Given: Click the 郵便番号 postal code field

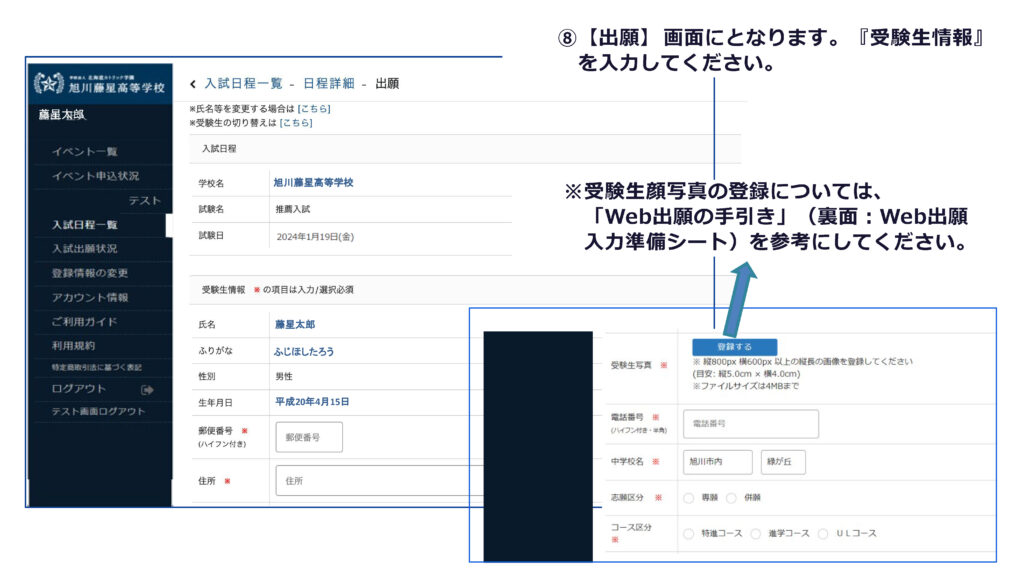Looking at the screenshot, I should [x=309, y=437].
